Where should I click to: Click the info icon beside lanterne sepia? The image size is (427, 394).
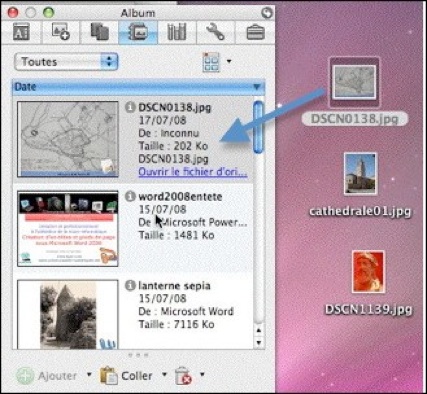[x=130, y=285]
